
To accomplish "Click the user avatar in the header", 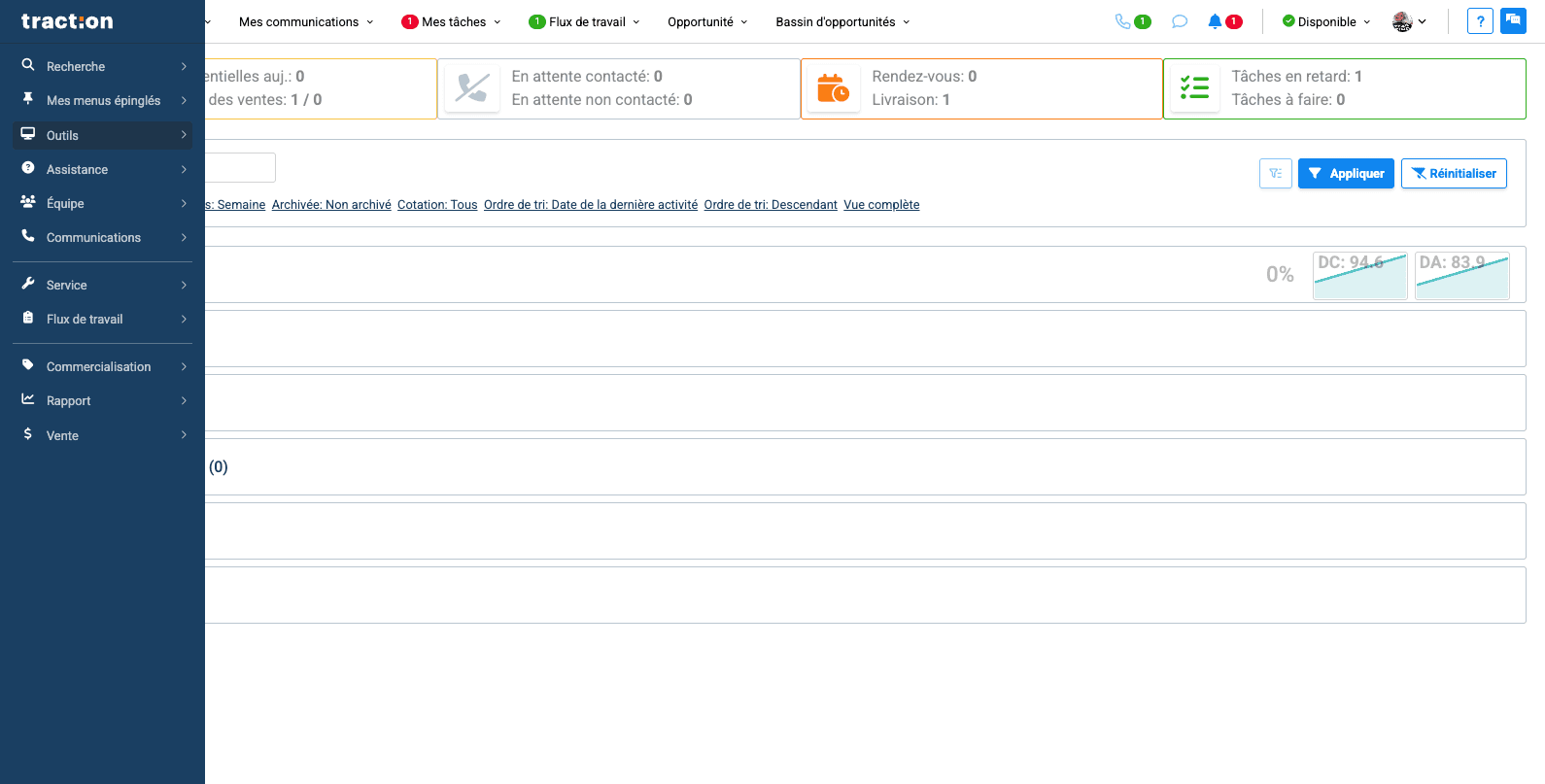I will click(1402, 21).
